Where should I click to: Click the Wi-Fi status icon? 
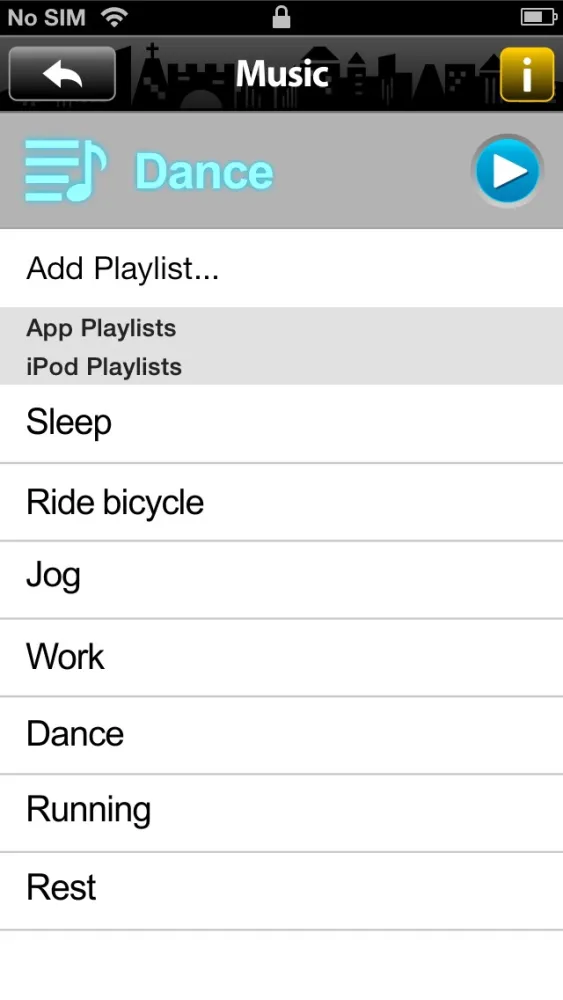[x=115, y=17]
